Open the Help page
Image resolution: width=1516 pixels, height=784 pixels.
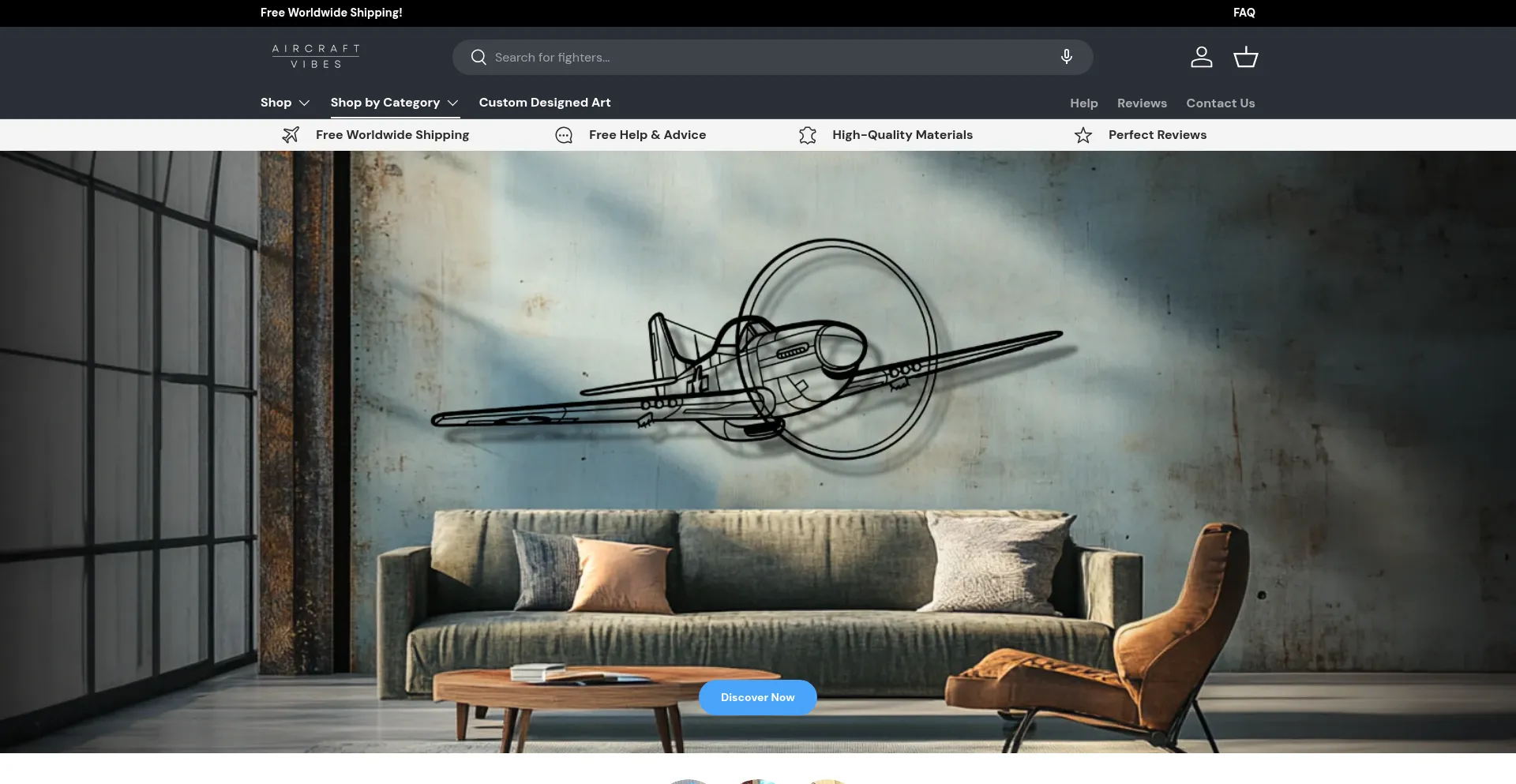click(x=1083, y=103)
